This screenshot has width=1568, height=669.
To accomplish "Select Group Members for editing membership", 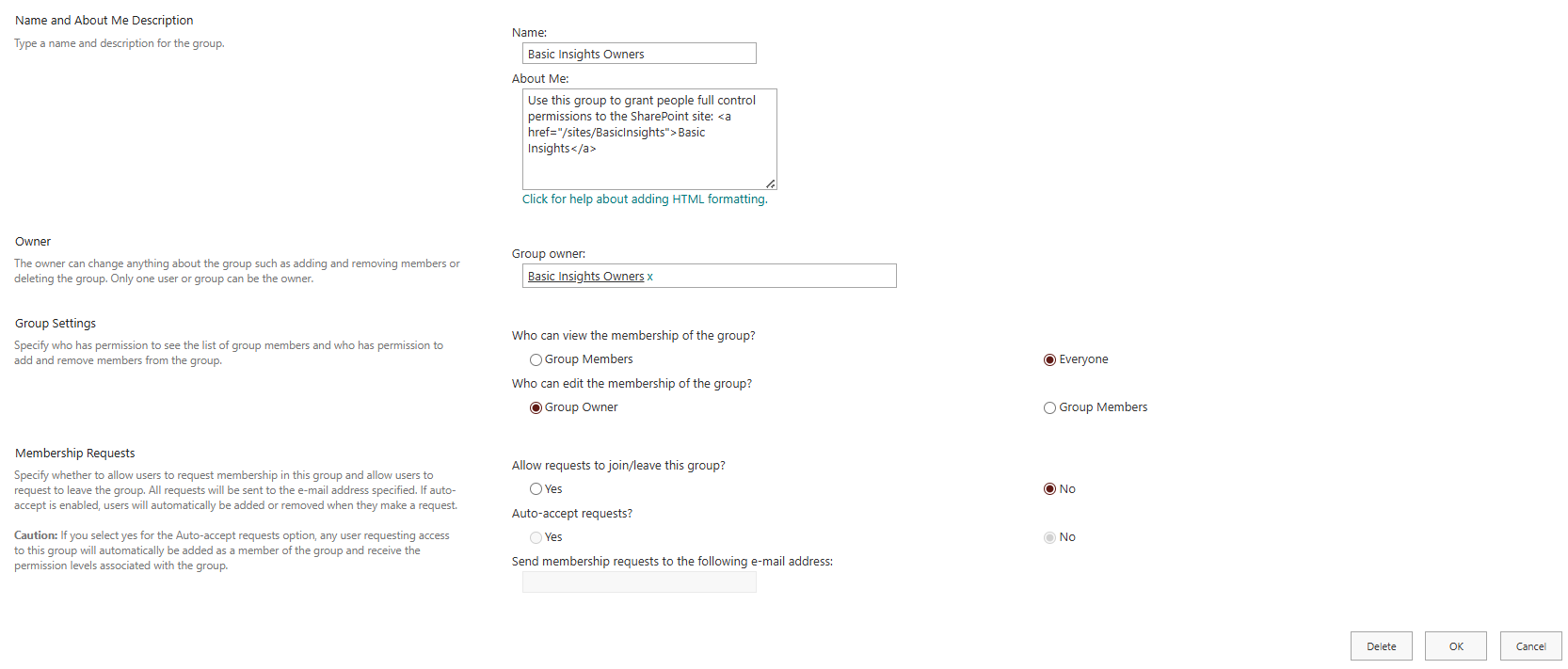I will [1049, 407].
